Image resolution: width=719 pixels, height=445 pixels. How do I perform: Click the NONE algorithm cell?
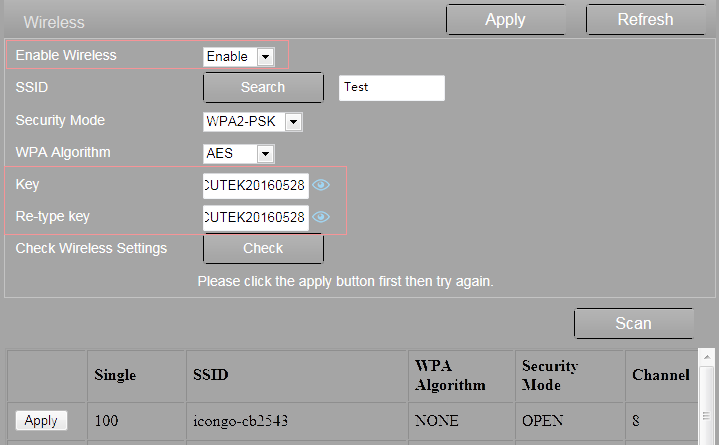461,421
